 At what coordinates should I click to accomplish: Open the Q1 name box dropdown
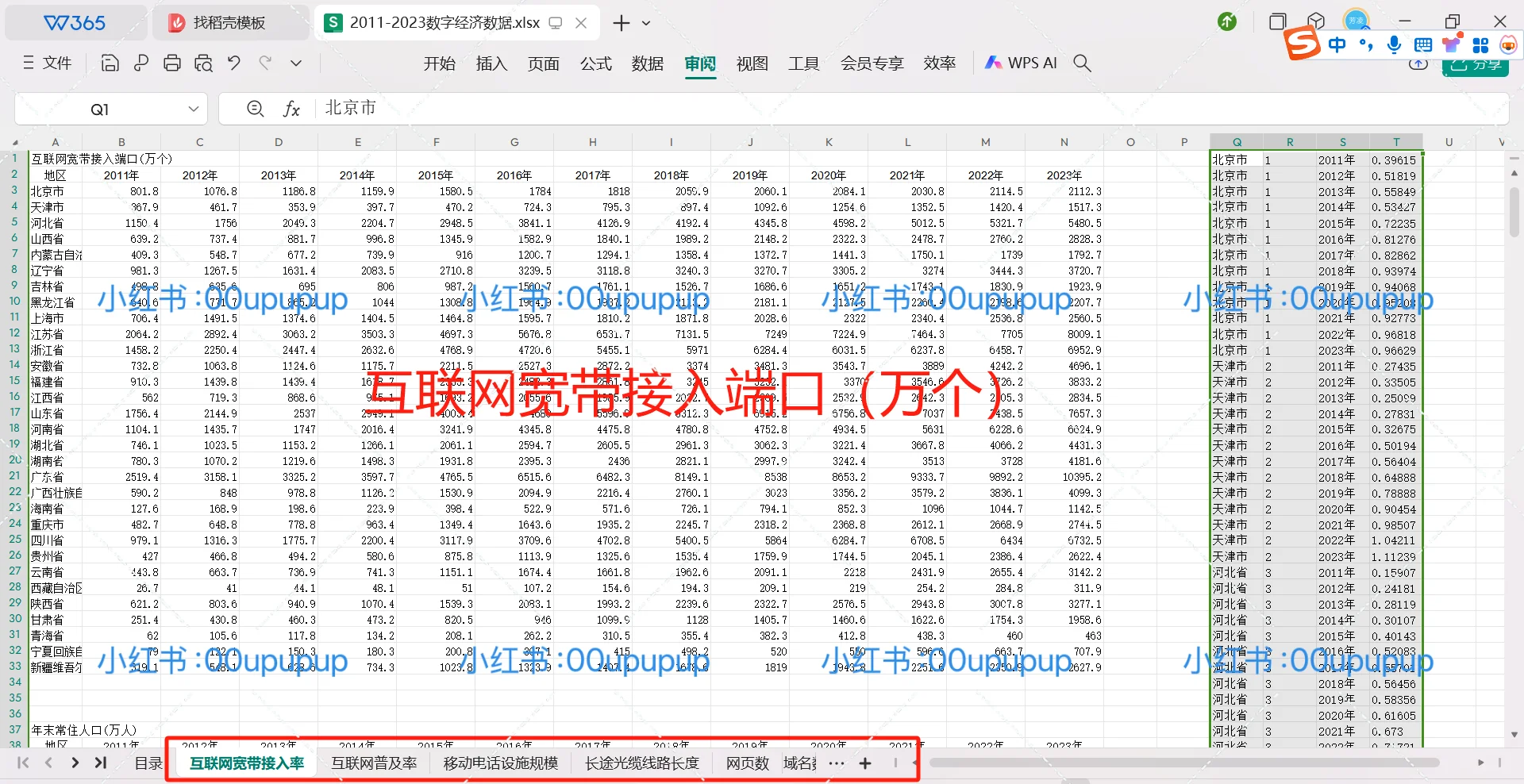pyautogui.click(x=193, y=108)
